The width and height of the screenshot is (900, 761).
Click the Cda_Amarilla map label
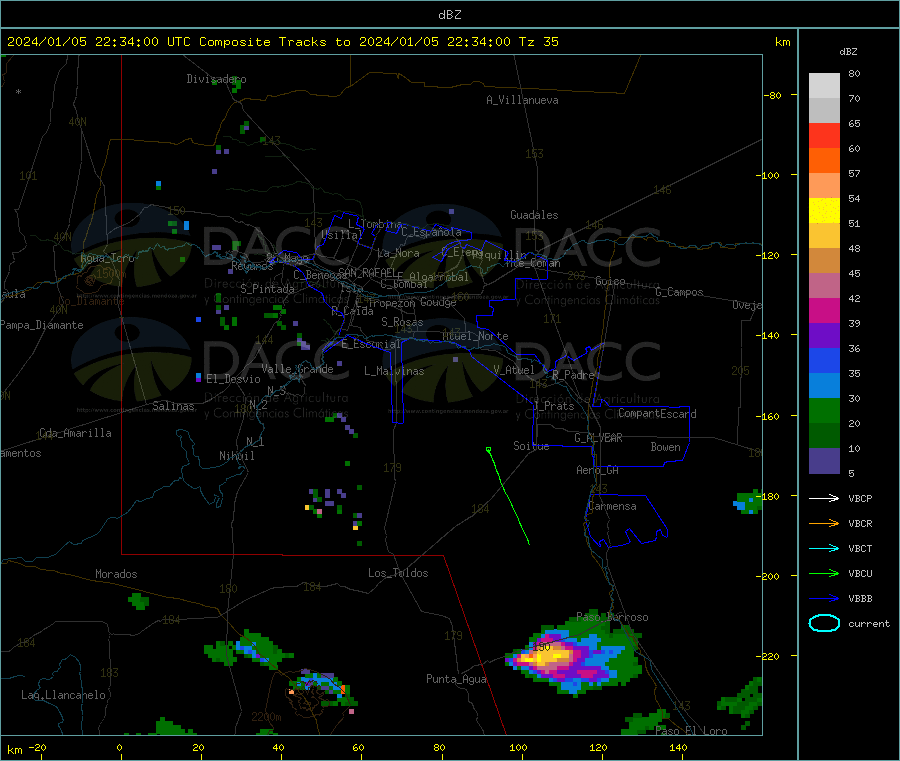pos(75,433)
